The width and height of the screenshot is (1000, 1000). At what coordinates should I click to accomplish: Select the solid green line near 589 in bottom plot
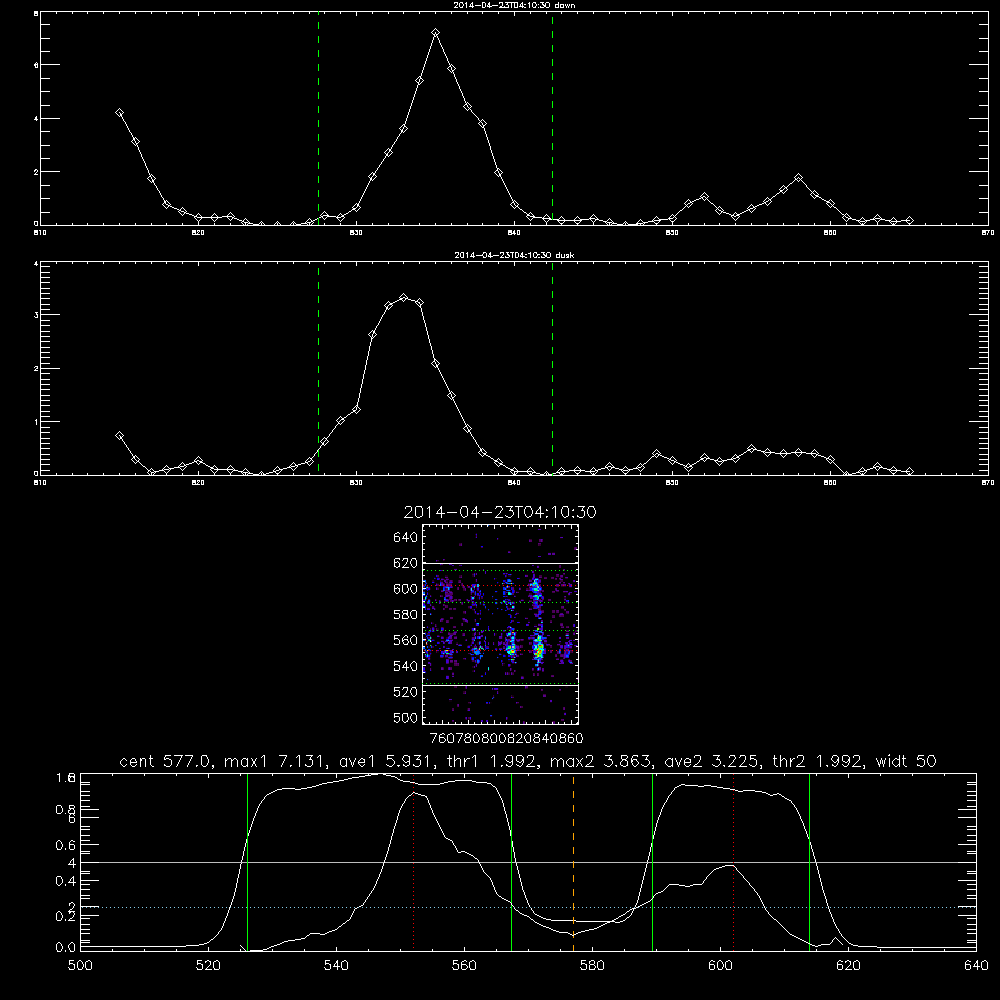tap(652, 861)
